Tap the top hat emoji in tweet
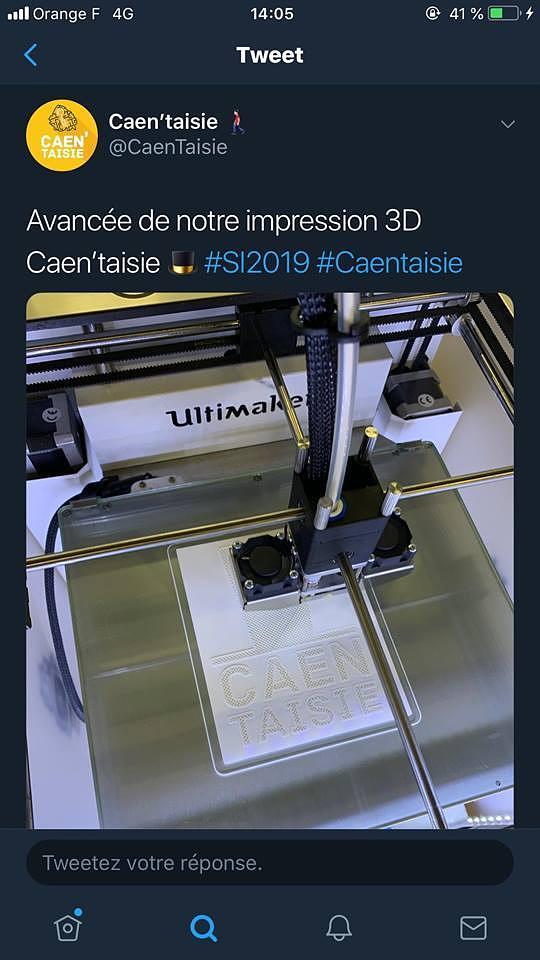The height and width of the screenshot is (960, 540). coord(182,263)
